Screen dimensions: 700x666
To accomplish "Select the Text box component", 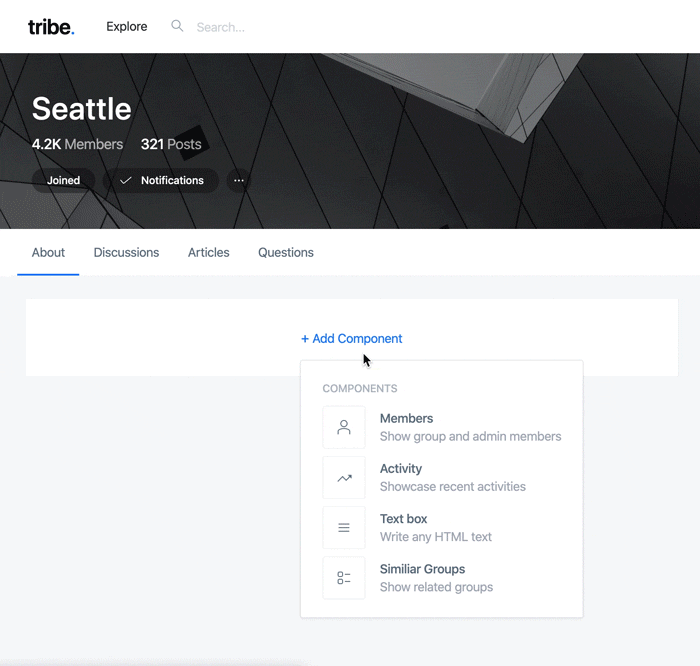I will click(442, 528).
